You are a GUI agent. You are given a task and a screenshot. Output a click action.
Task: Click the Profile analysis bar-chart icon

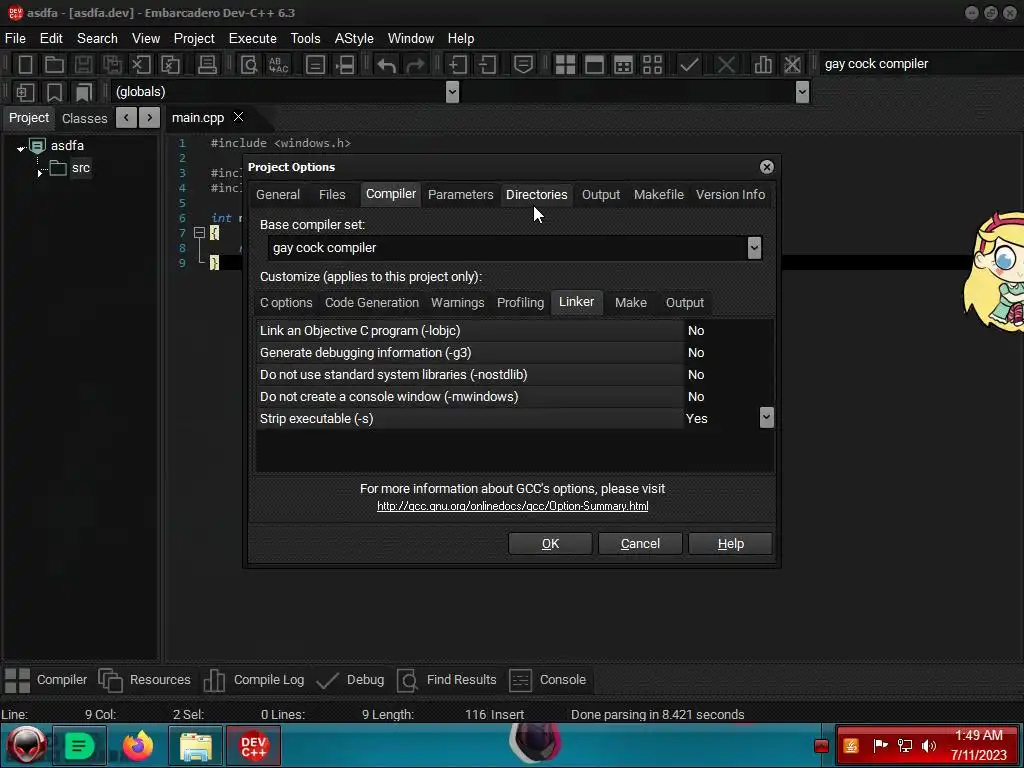763,65
